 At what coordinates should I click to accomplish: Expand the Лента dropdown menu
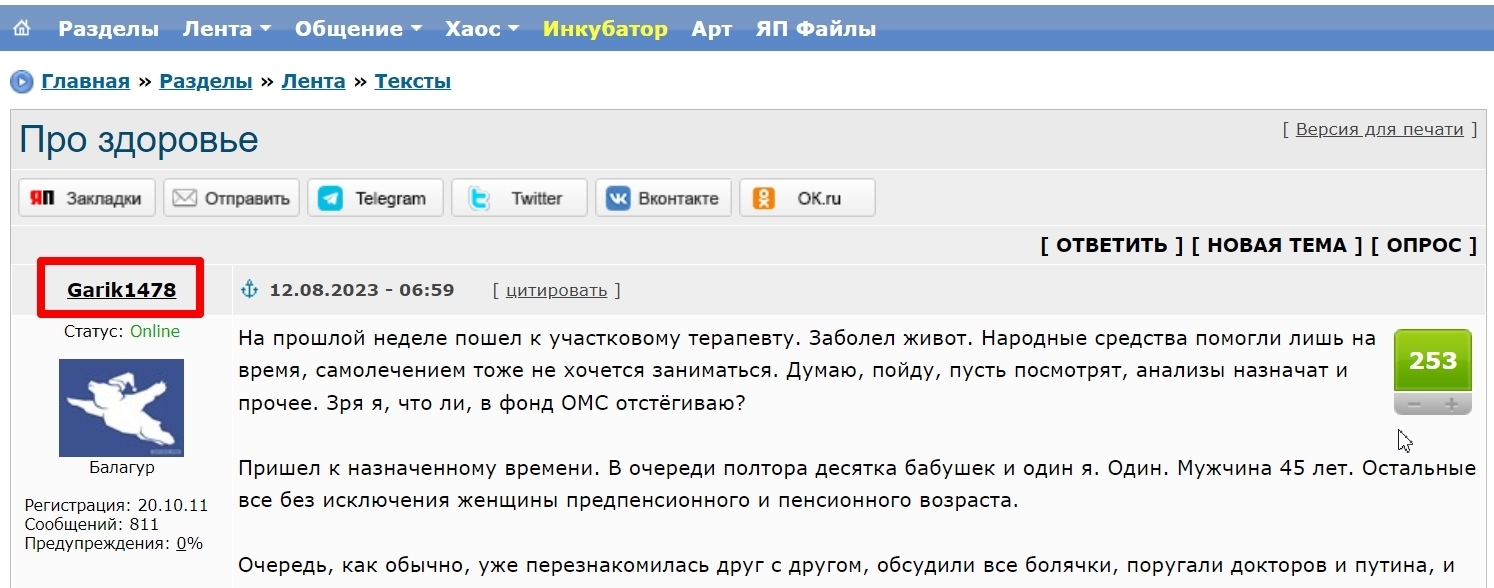point(227,29)
